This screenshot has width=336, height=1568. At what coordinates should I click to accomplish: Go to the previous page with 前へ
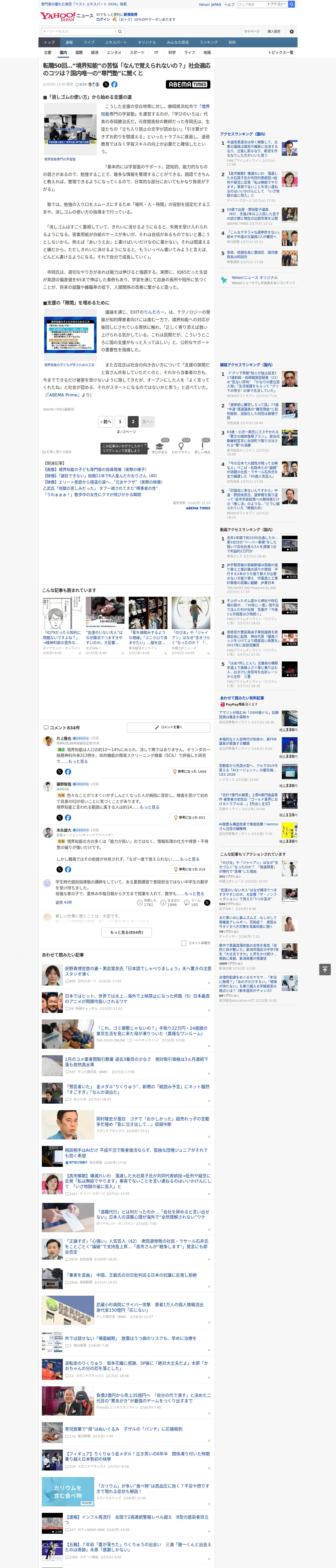[x=106, y=421]
